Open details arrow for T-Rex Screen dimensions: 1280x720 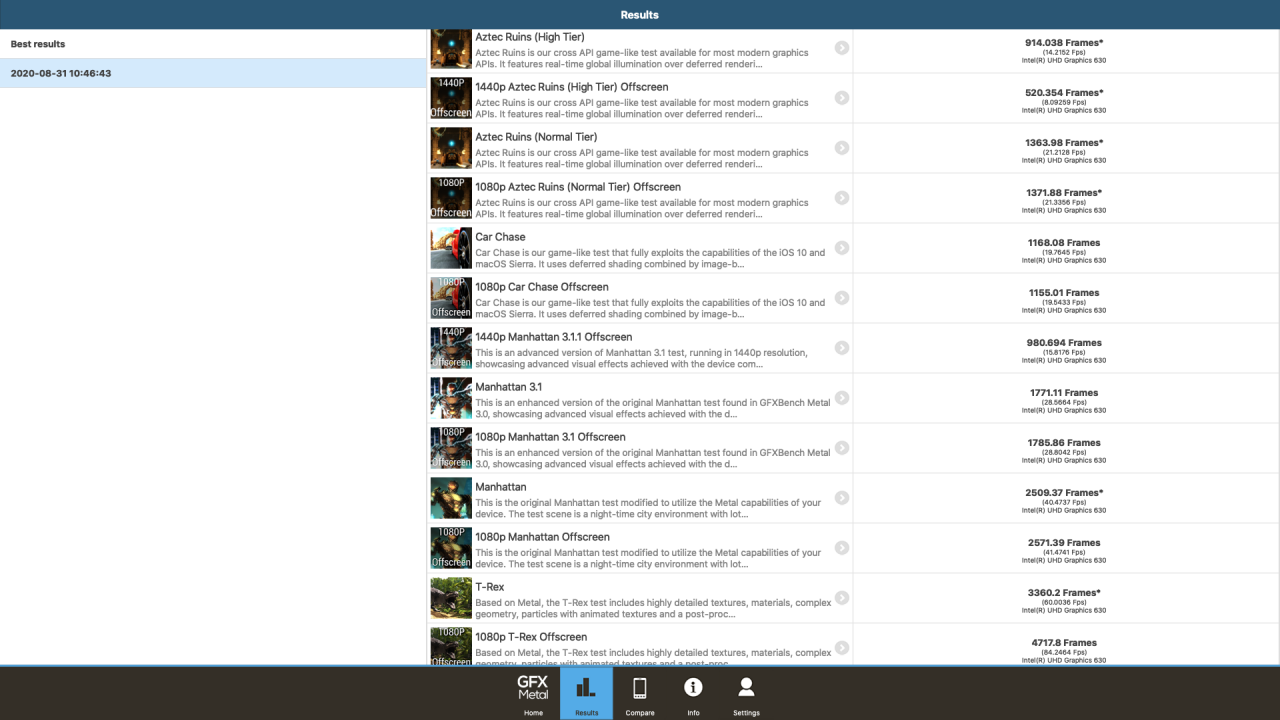click(x=842, y=598)
